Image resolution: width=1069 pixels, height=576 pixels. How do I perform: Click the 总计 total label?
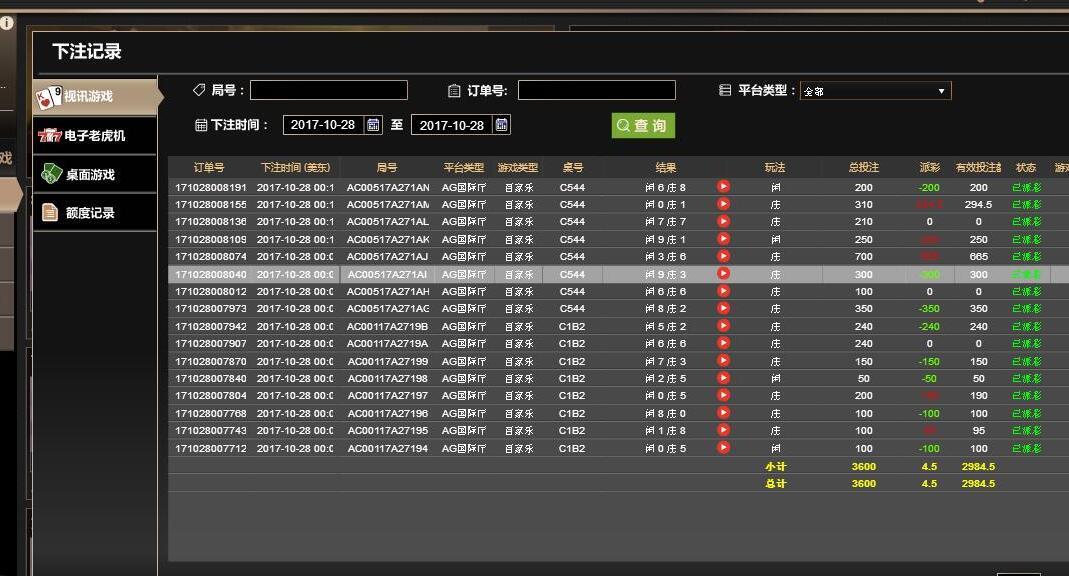pyautogui.click(x=775, y=483)
